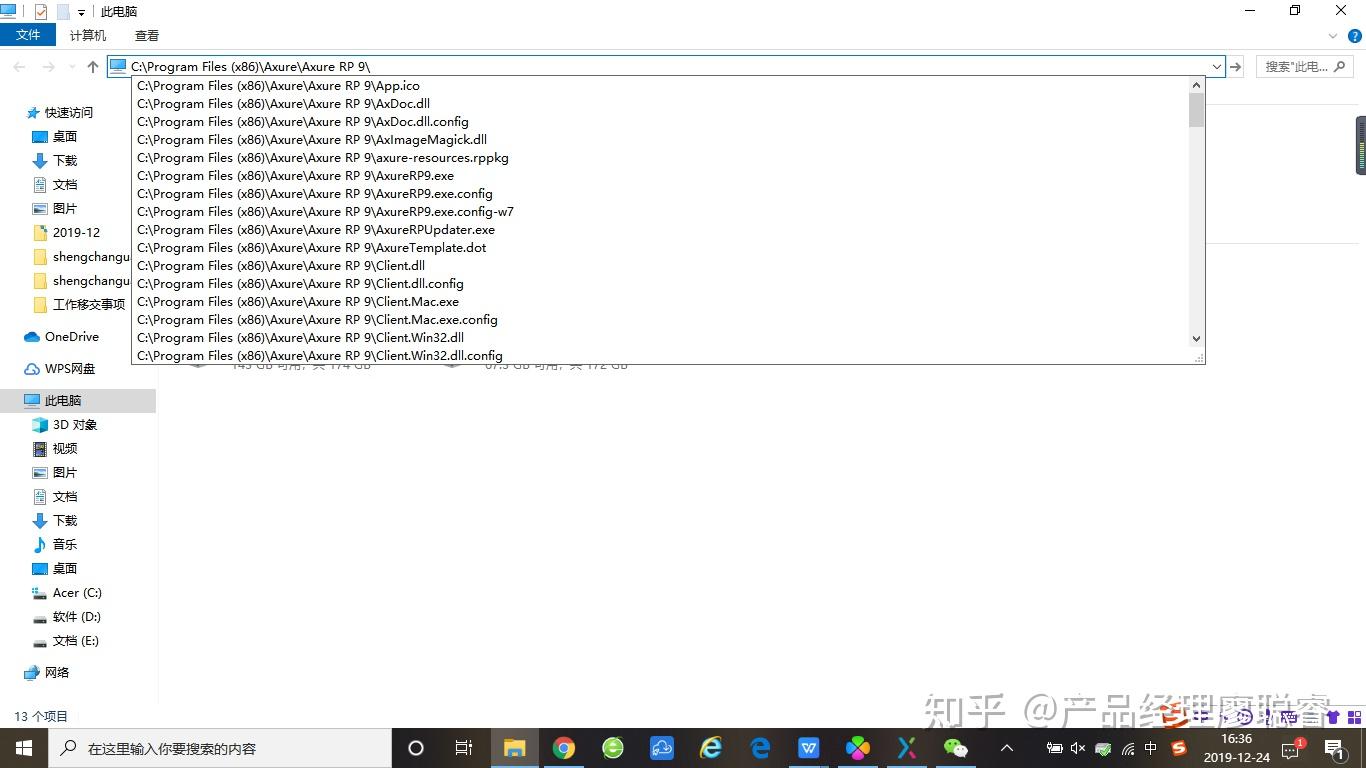The width and height of the screenshot is (1366, 768).
Task: Select the AxureTemplate.dot path suggestion
Action: click(x=661, y=248)
